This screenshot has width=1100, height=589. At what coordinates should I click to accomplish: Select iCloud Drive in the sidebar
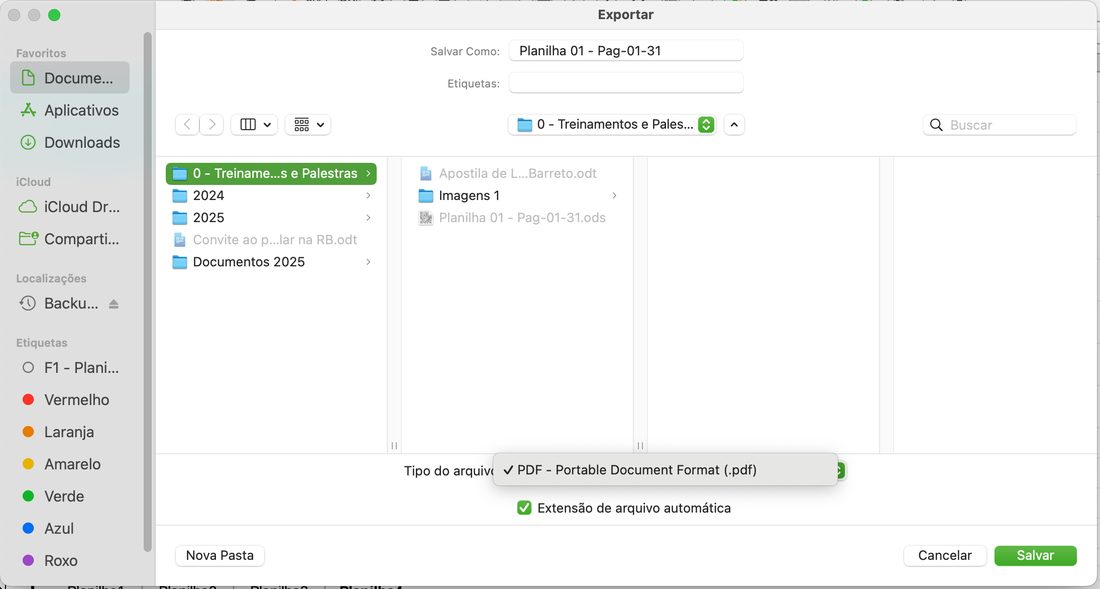[69, 207]
